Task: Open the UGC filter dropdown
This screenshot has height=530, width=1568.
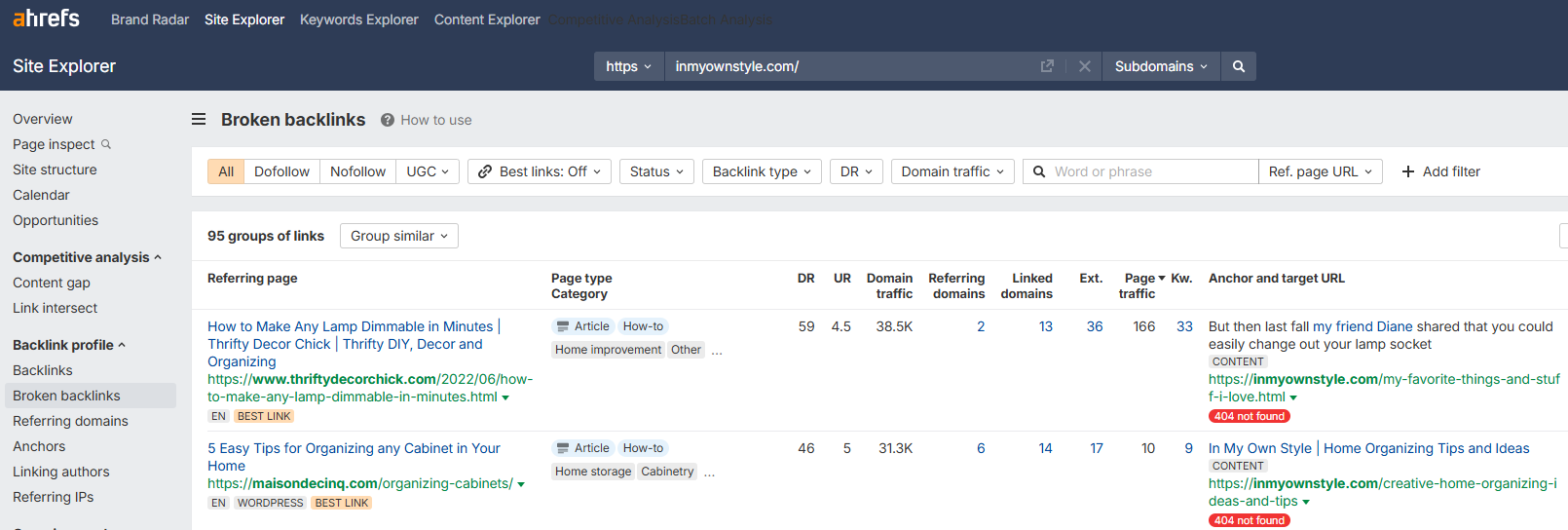Action: (428, 171)
